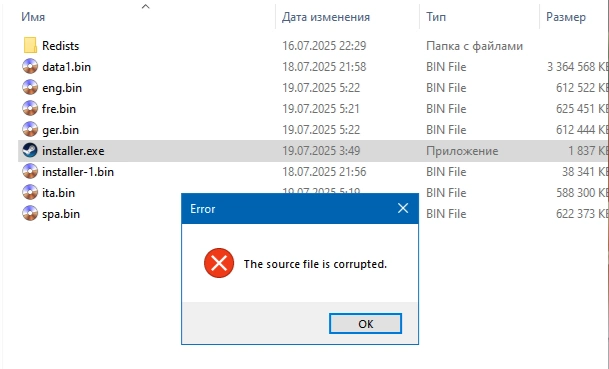Toggle sort direction arrow above Имя
The height and width of the screenshot is (369, 609).
(x=146, y=6)
